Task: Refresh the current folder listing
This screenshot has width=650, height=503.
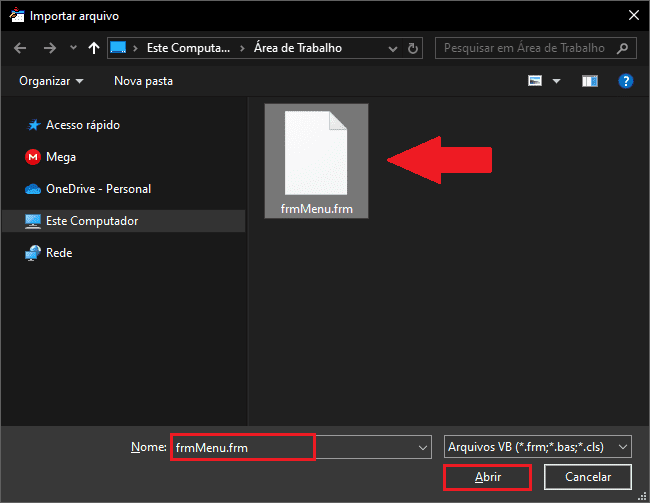Action: 417,47
